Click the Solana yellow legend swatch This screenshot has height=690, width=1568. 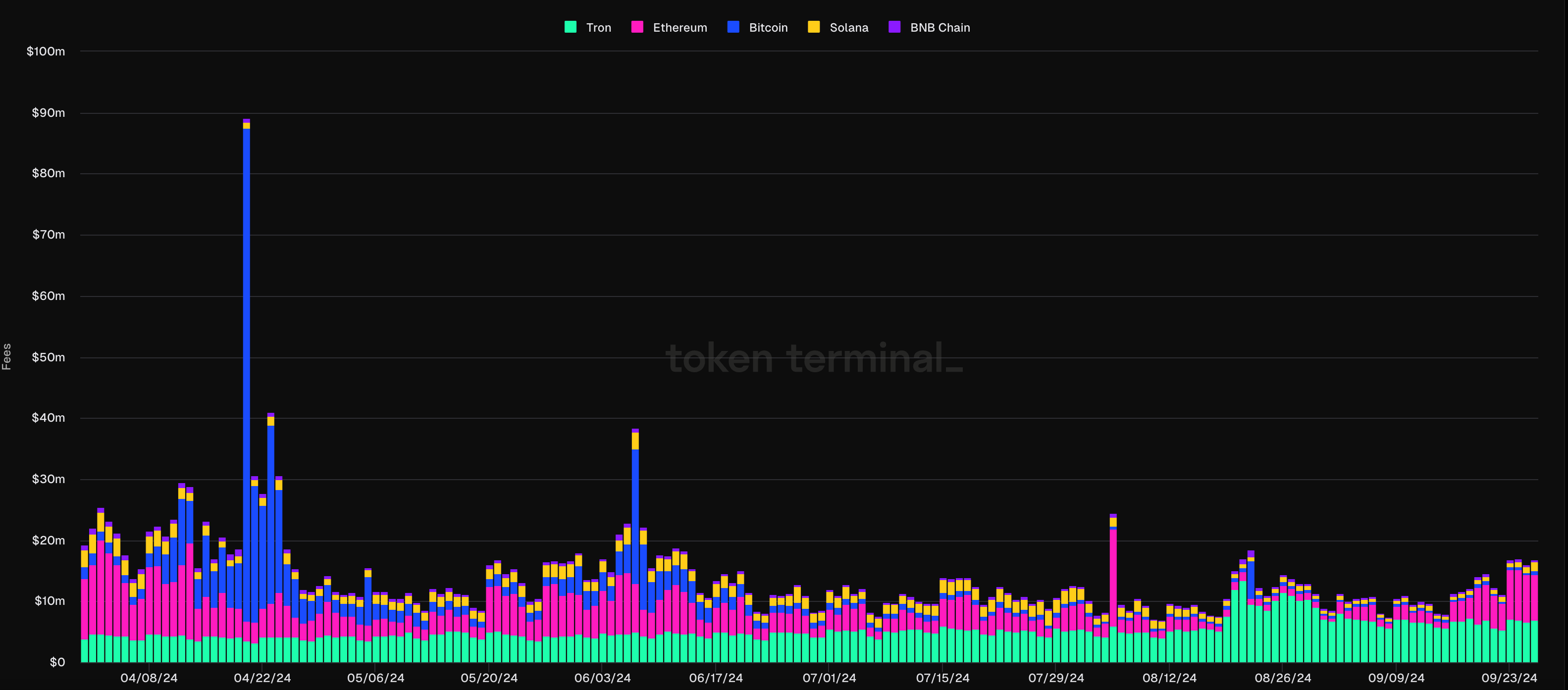pyautogui.click(x=814, y=27)
